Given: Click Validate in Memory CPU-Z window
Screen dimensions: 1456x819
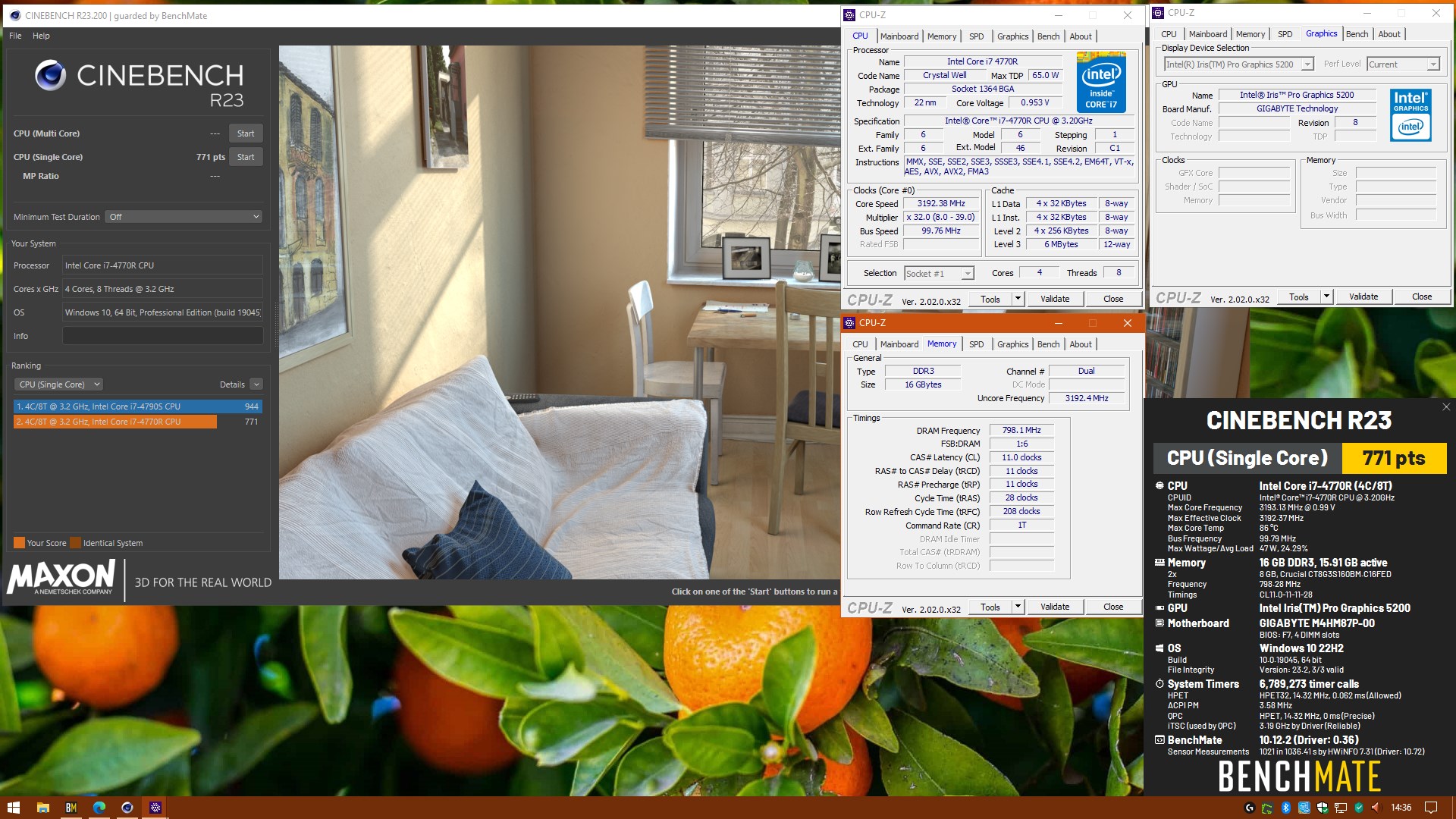Looking at the screenshot, I should pyautogui.click(x=1055, y=607).
